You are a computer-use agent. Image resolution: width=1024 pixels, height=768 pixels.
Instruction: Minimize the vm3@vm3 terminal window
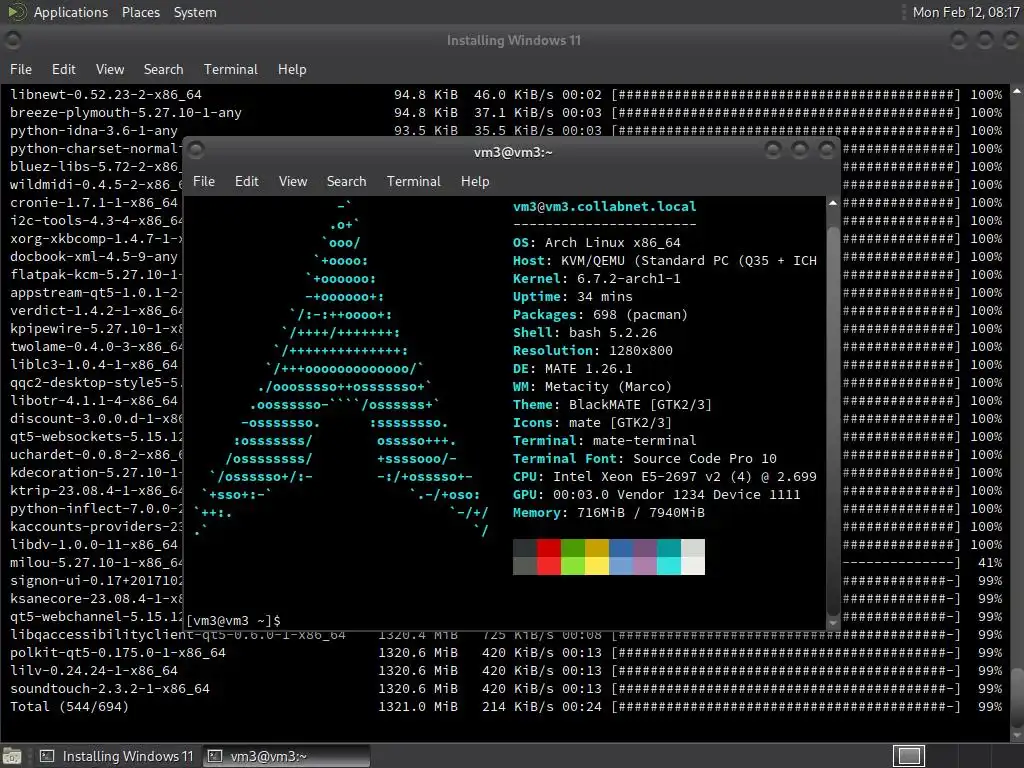773,151
